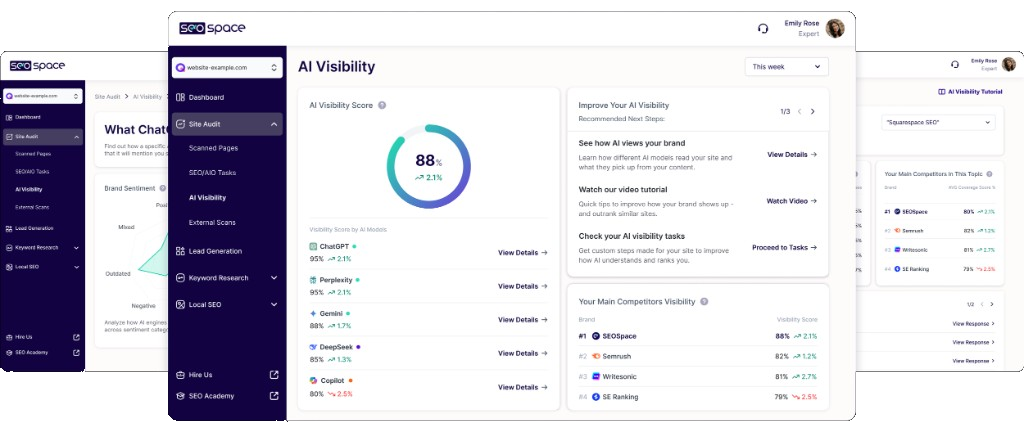The height and width of the screenshot is (432, 1024).
Task: Click SEO Academy graduation cap icon, front window
Action: 181,396
